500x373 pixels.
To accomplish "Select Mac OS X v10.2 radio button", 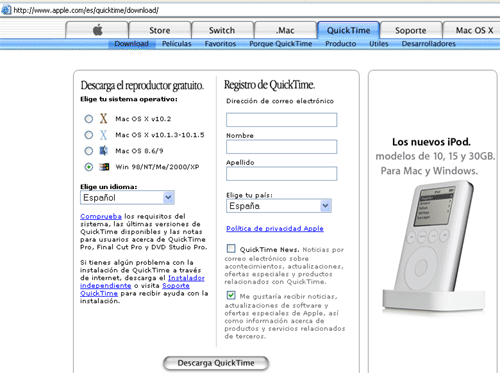I will tap(89, 119).
